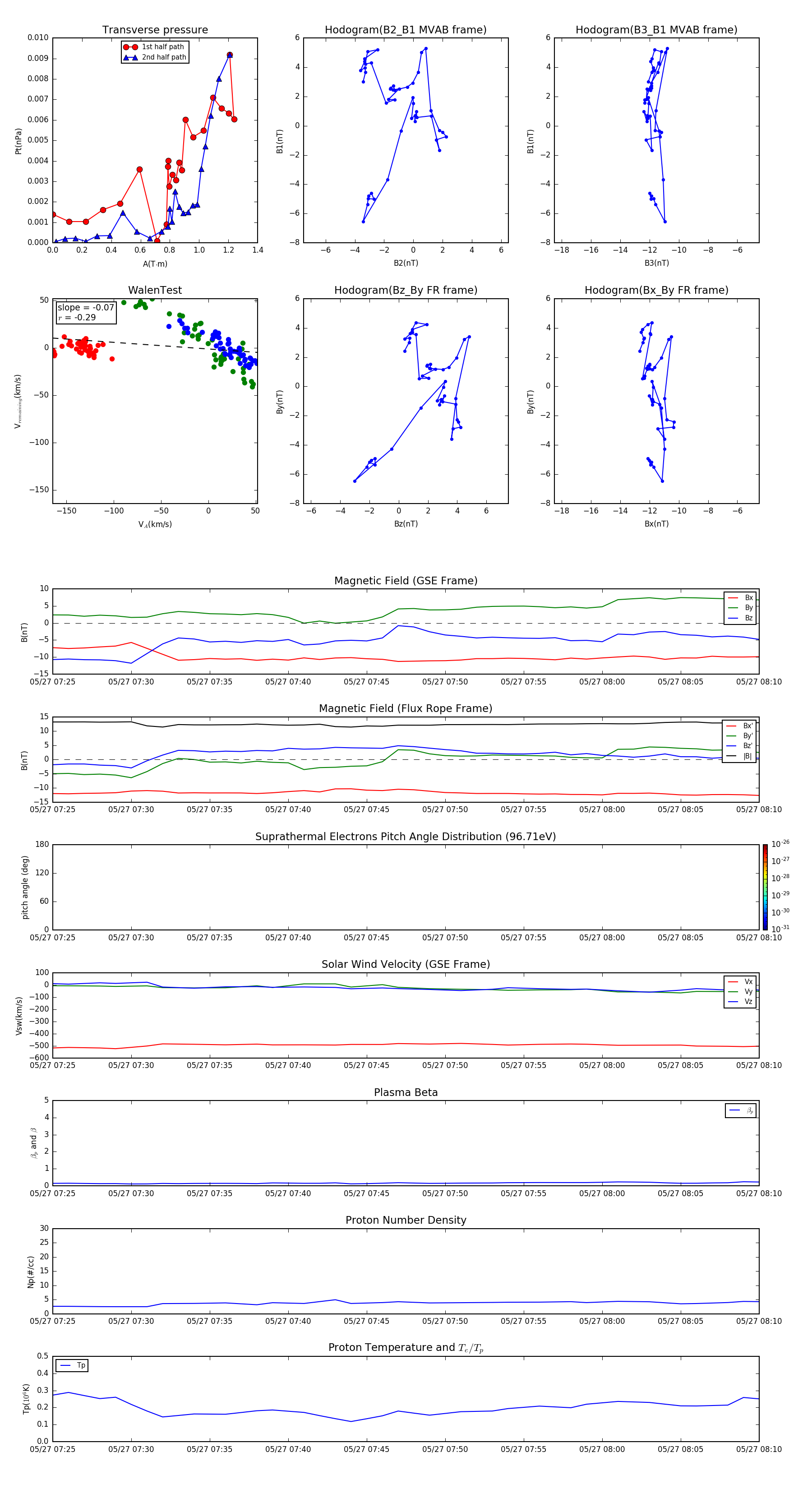Viewport: 812px width, 1489px height.
Task: Select the "2nd half path" legend entry
Action: (154, 57)
